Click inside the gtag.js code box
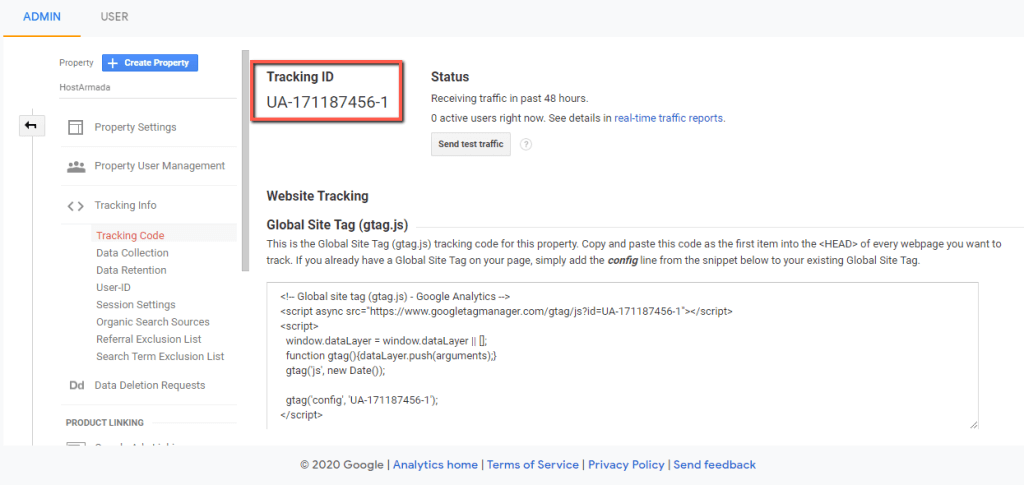Screen dimensions: 1024x485 pos(622,356)
